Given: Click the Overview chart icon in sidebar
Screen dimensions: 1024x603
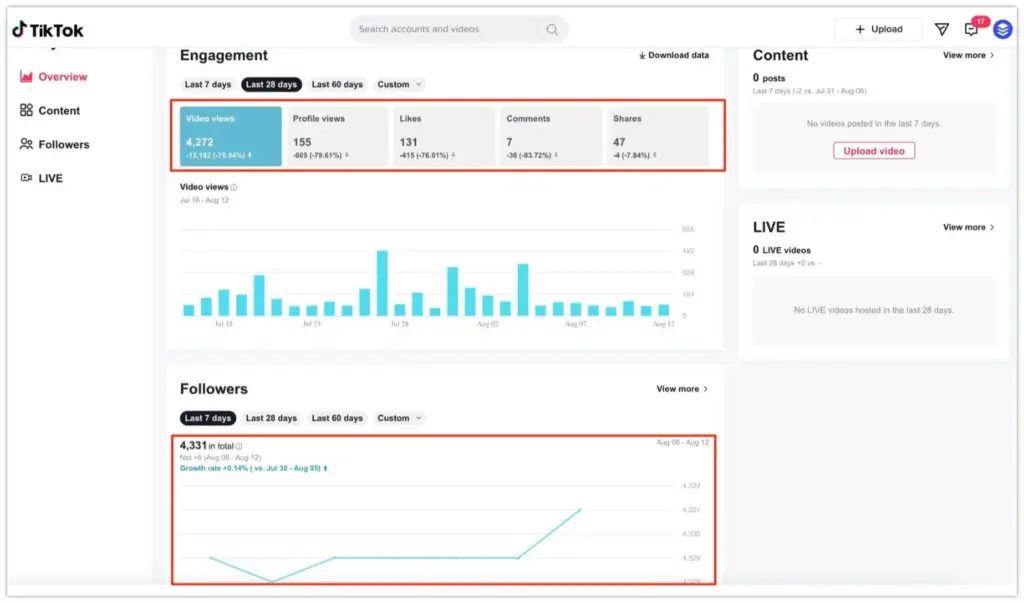Looking at the screenshot, I should click(x=26, y=76).
